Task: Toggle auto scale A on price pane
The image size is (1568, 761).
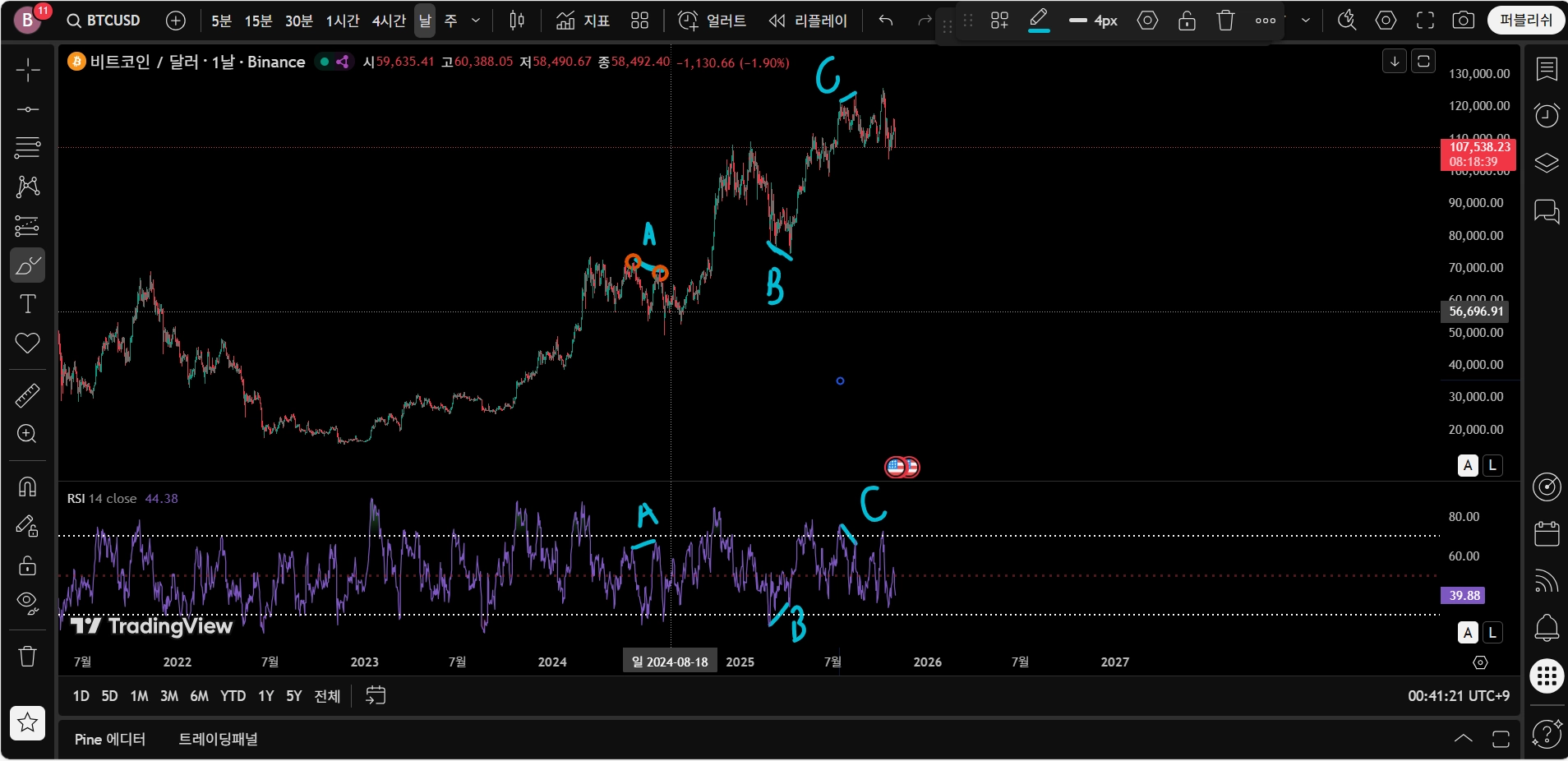Action: click(x=1468, y=465)
